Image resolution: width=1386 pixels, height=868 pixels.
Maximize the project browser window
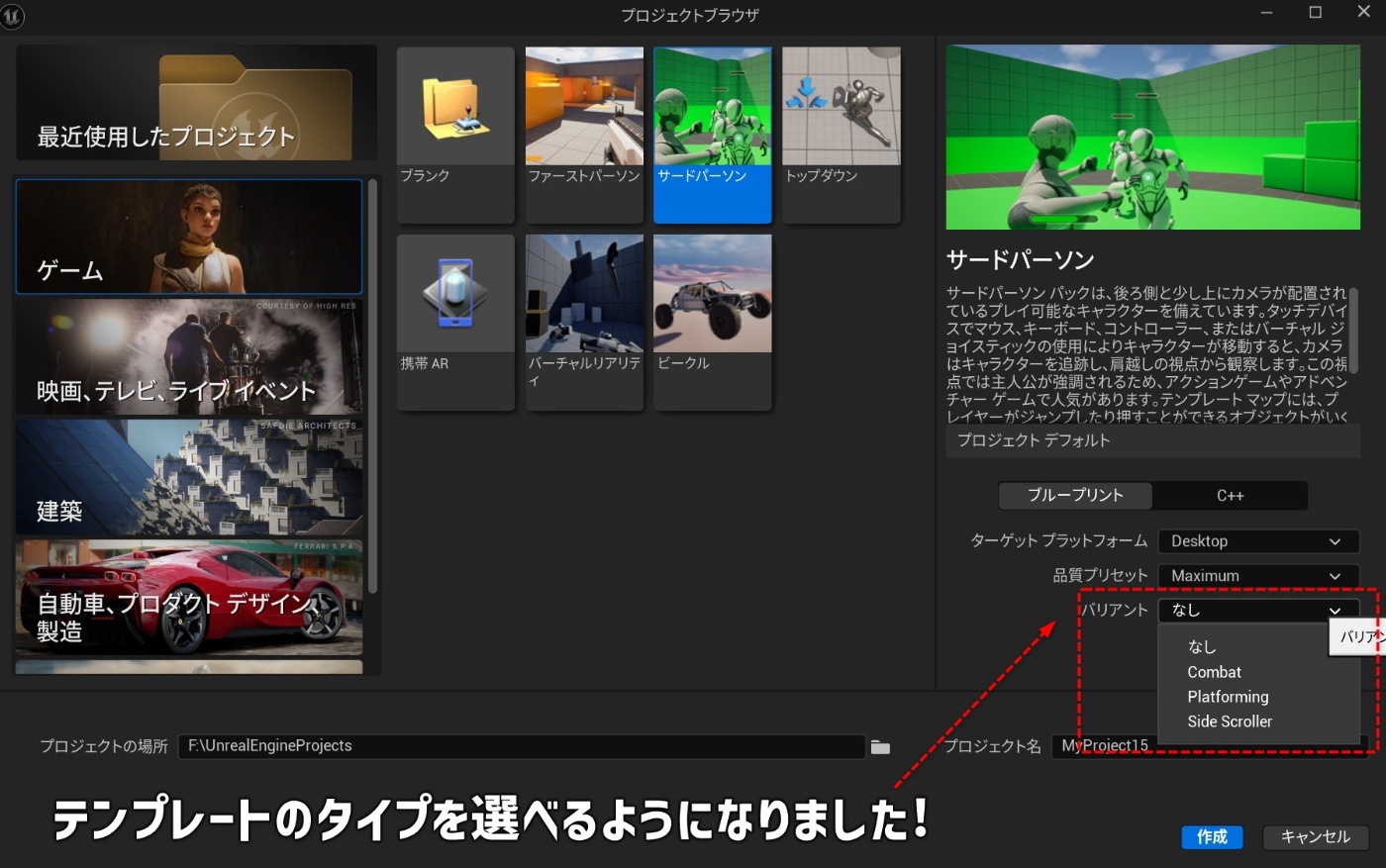[1316, 13]
